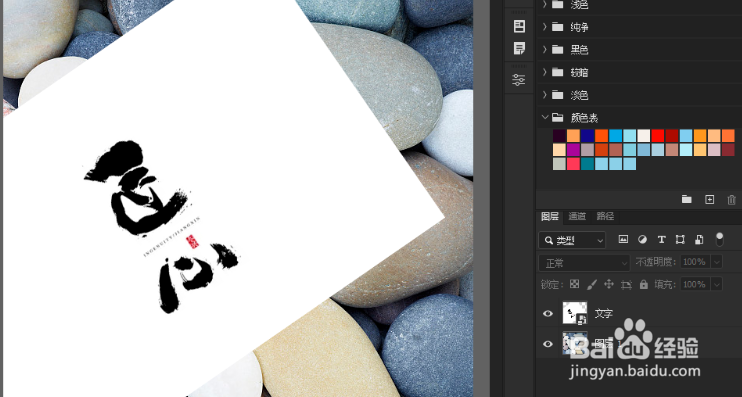Expand the 淡色 swatch group

point(544,94)
